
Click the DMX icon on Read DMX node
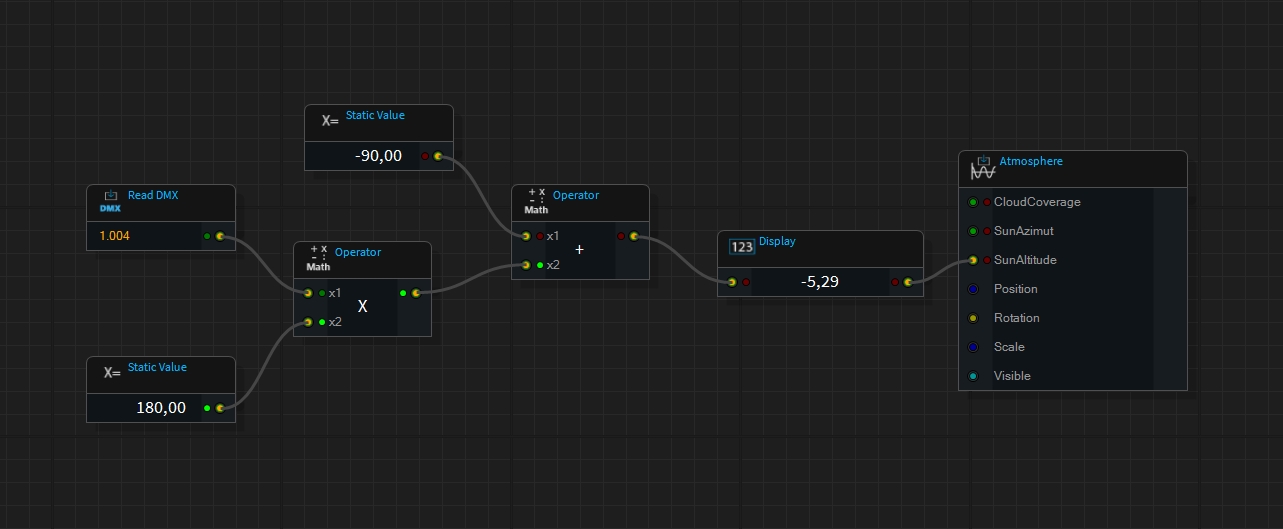(110, 202)
